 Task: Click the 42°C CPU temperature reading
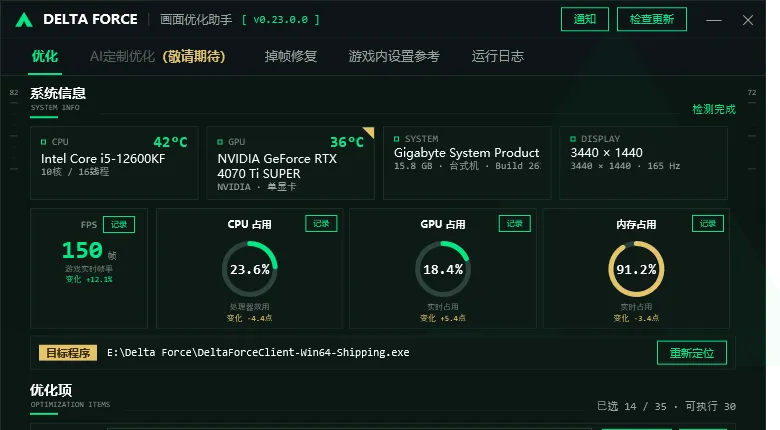[170, 142]
